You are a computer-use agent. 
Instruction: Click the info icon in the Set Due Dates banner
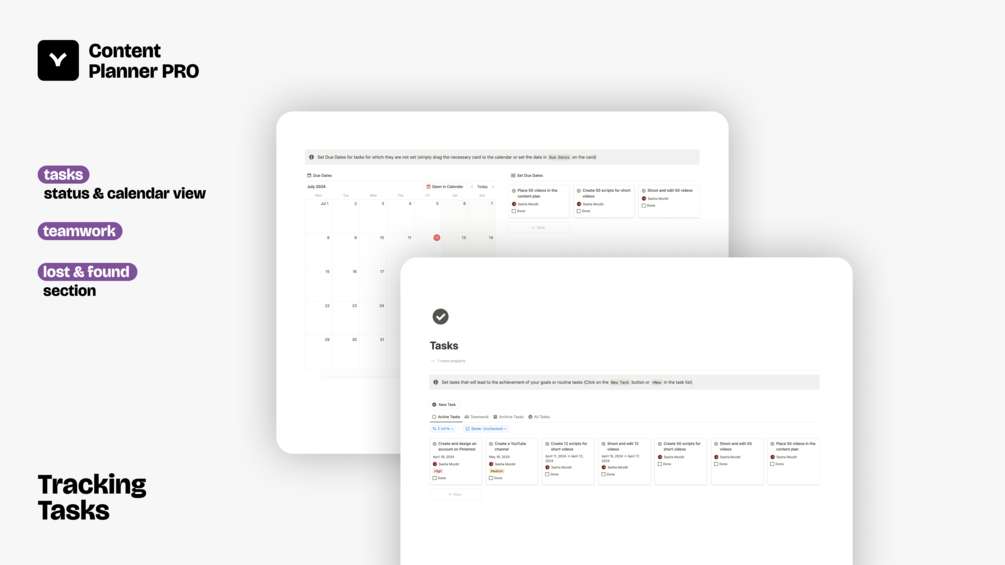(311, 157)
